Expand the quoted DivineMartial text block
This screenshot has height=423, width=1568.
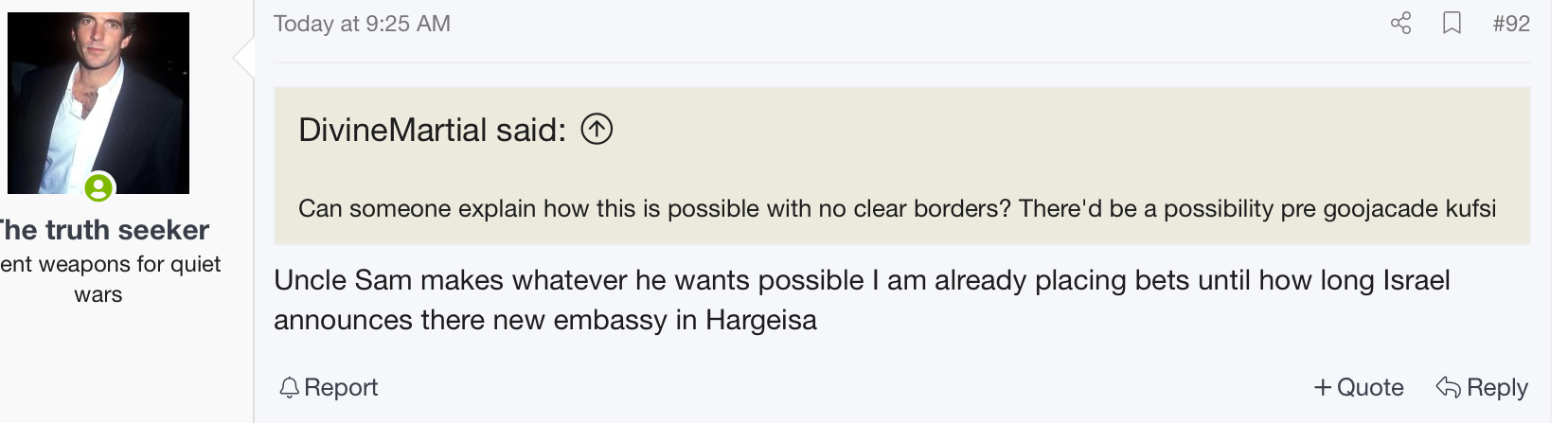896,208
